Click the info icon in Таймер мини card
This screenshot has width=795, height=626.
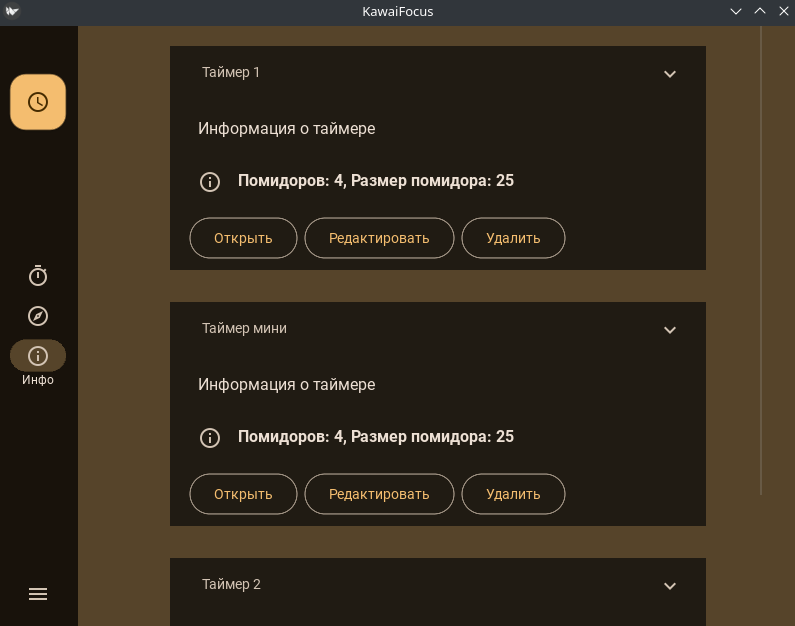[210, 437]
